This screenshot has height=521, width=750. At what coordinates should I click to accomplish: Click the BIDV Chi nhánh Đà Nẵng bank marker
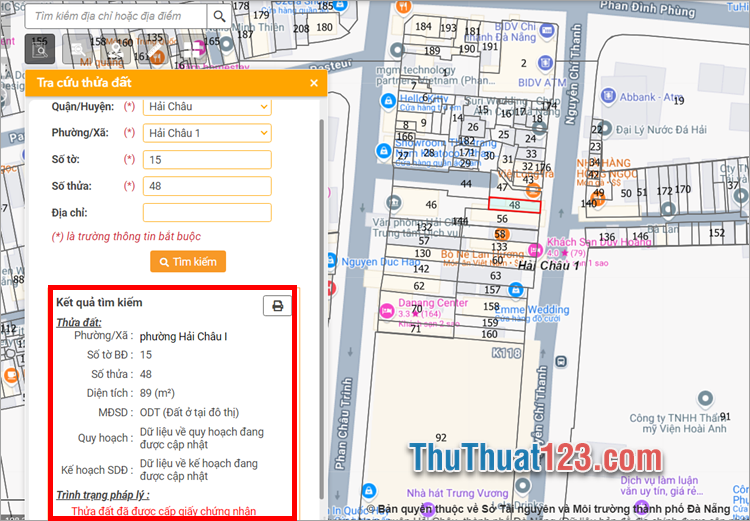pyautogui.click(x=546, y=31)
